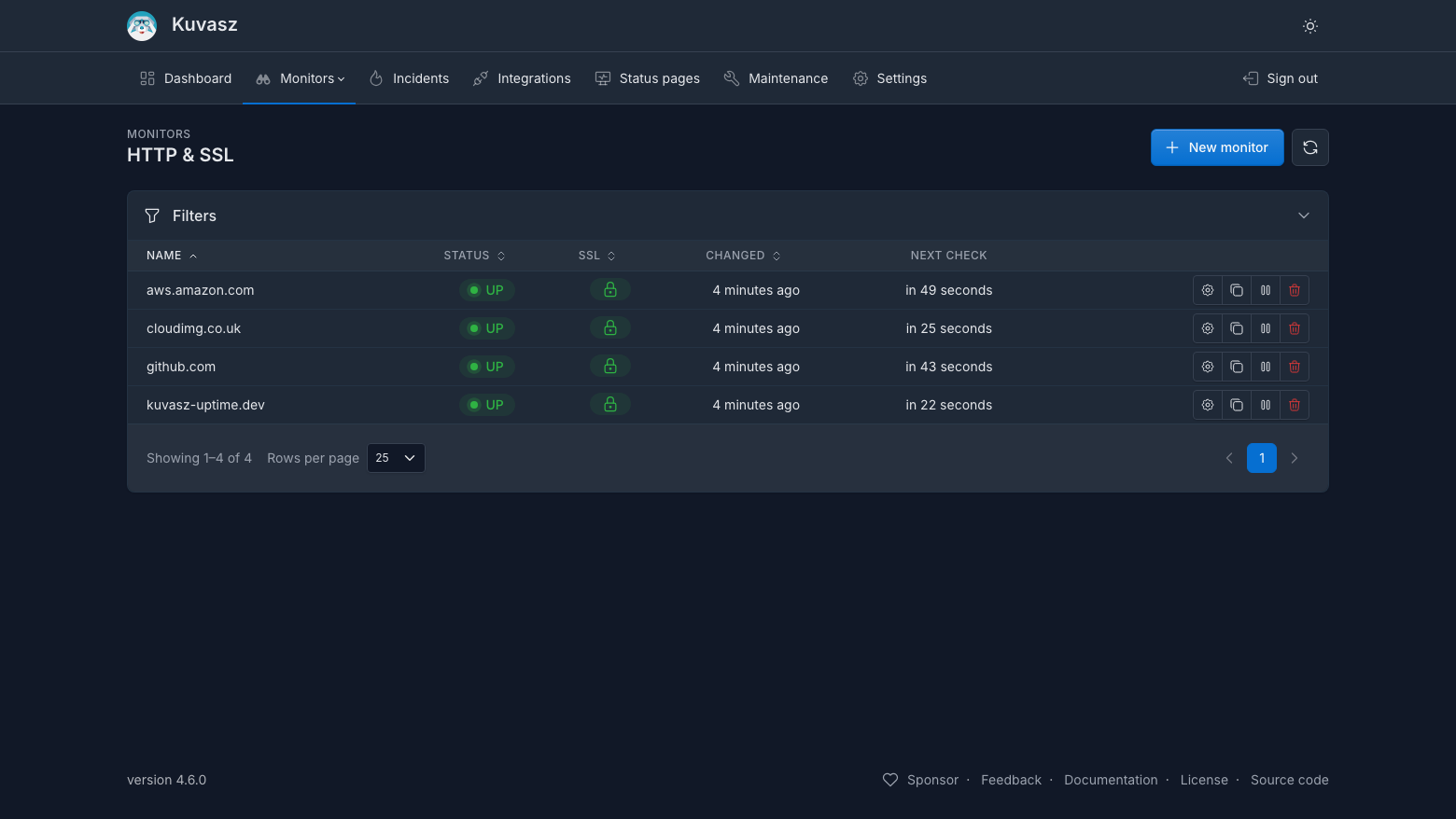Open settings for aws.amazon.com monitor
Screen dimensions: 1456x819
coord(1208,290)
